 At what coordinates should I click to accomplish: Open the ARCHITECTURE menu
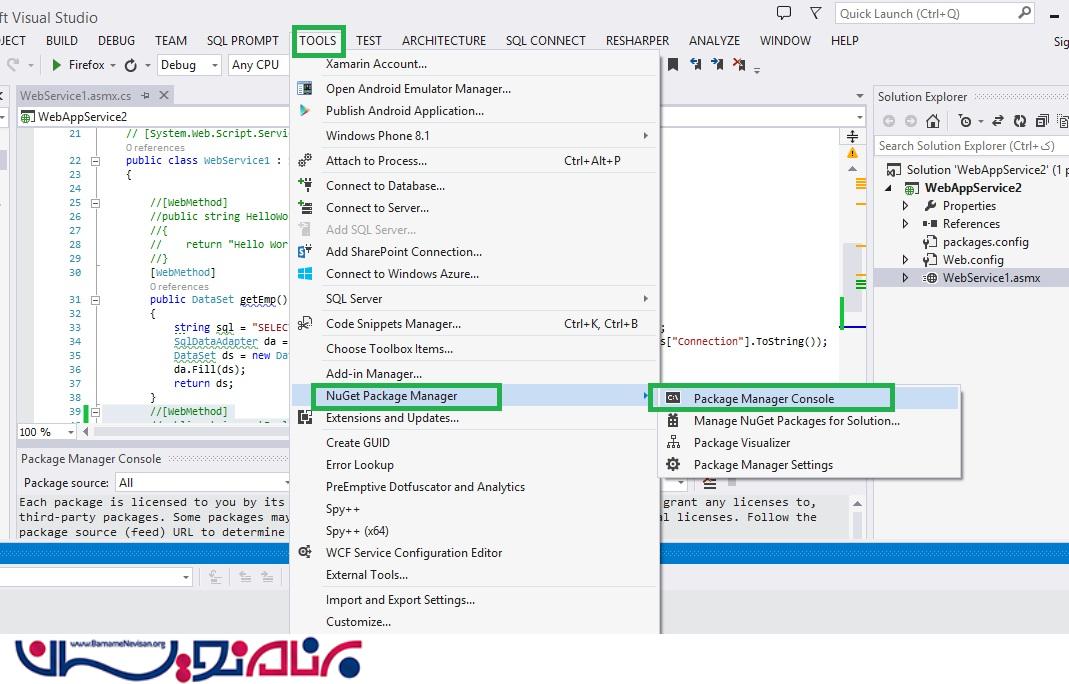point(443,40)
